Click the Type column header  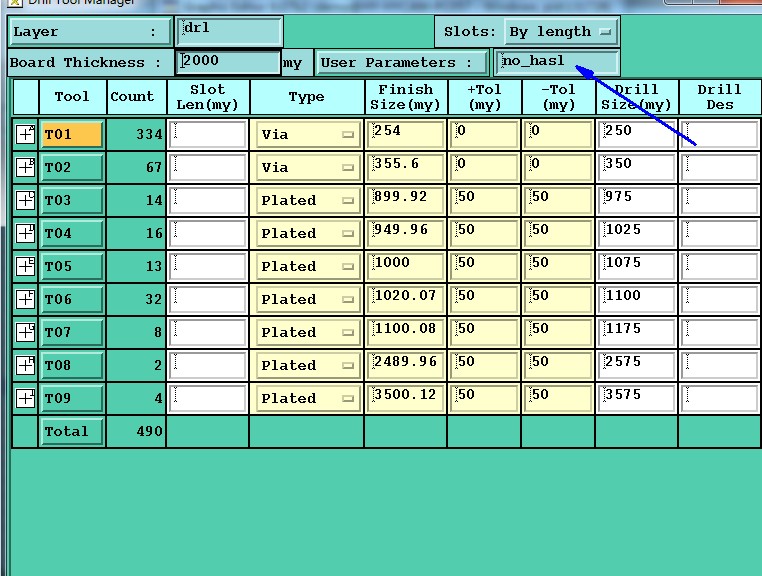(x=307, y=97)
